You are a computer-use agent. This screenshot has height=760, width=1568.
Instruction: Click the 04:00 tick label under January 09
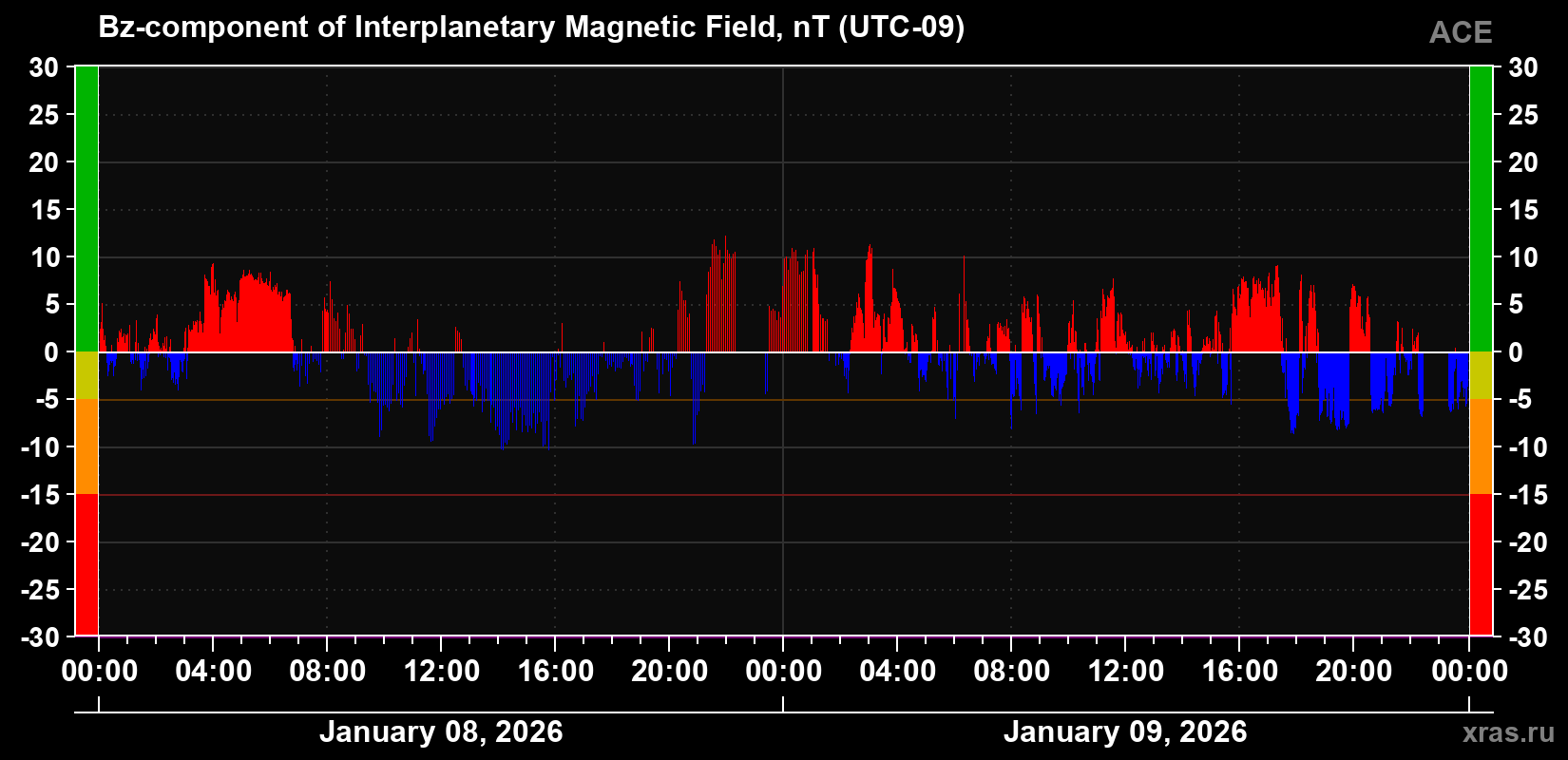point(897,672)
